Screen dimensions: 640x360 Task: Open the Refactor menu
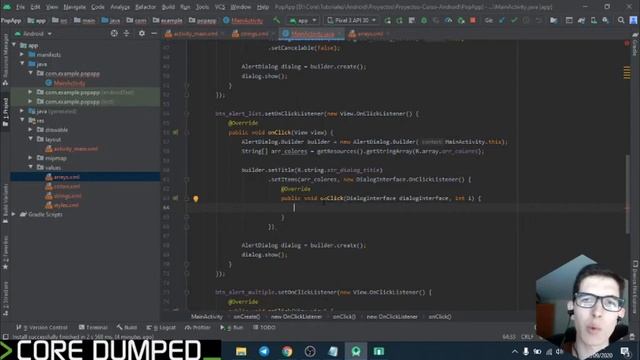pos(145,7)
